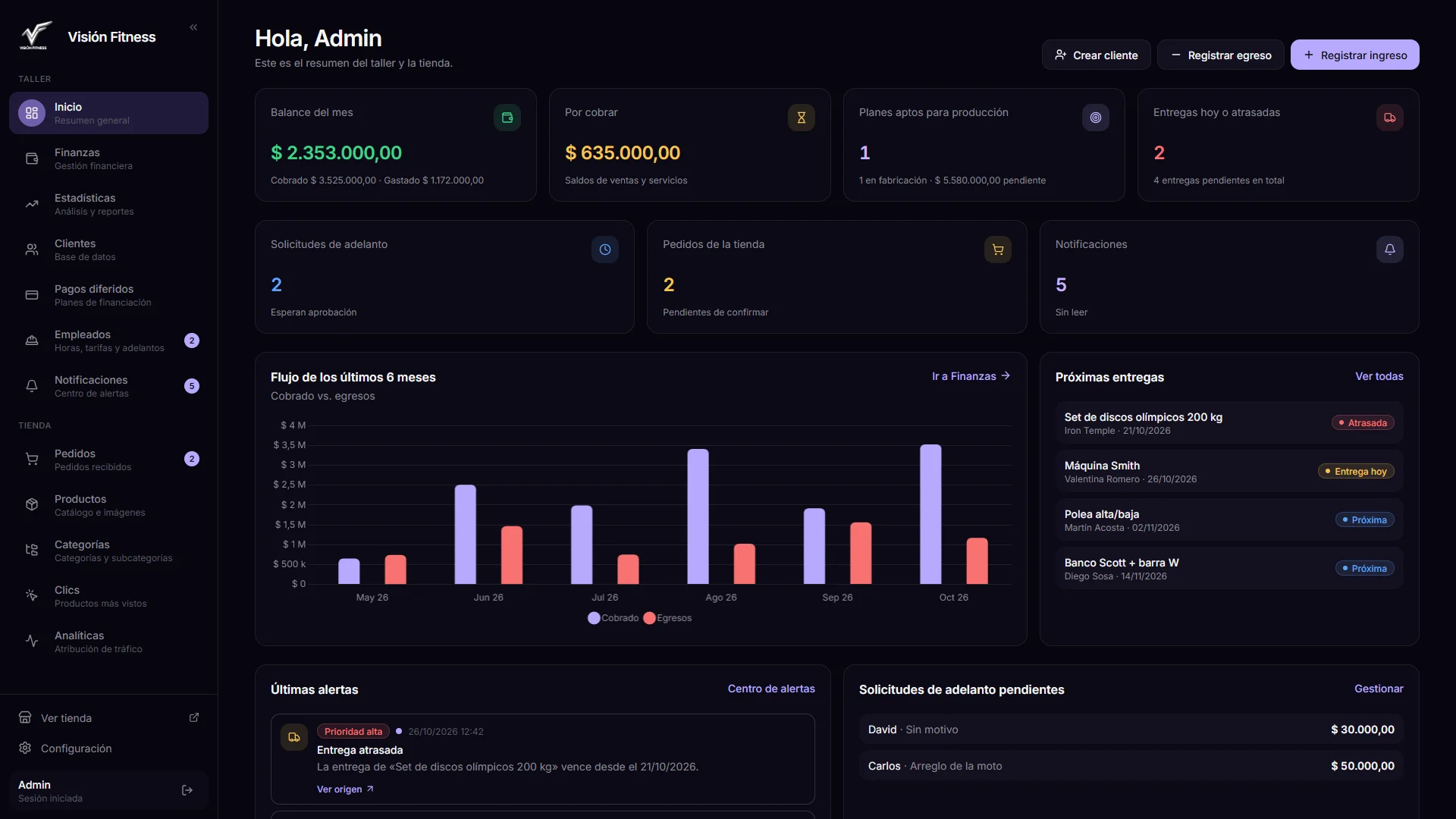Click the Clics cursor icon
Screen dimensions: 1456x819
tap(32, 596)
